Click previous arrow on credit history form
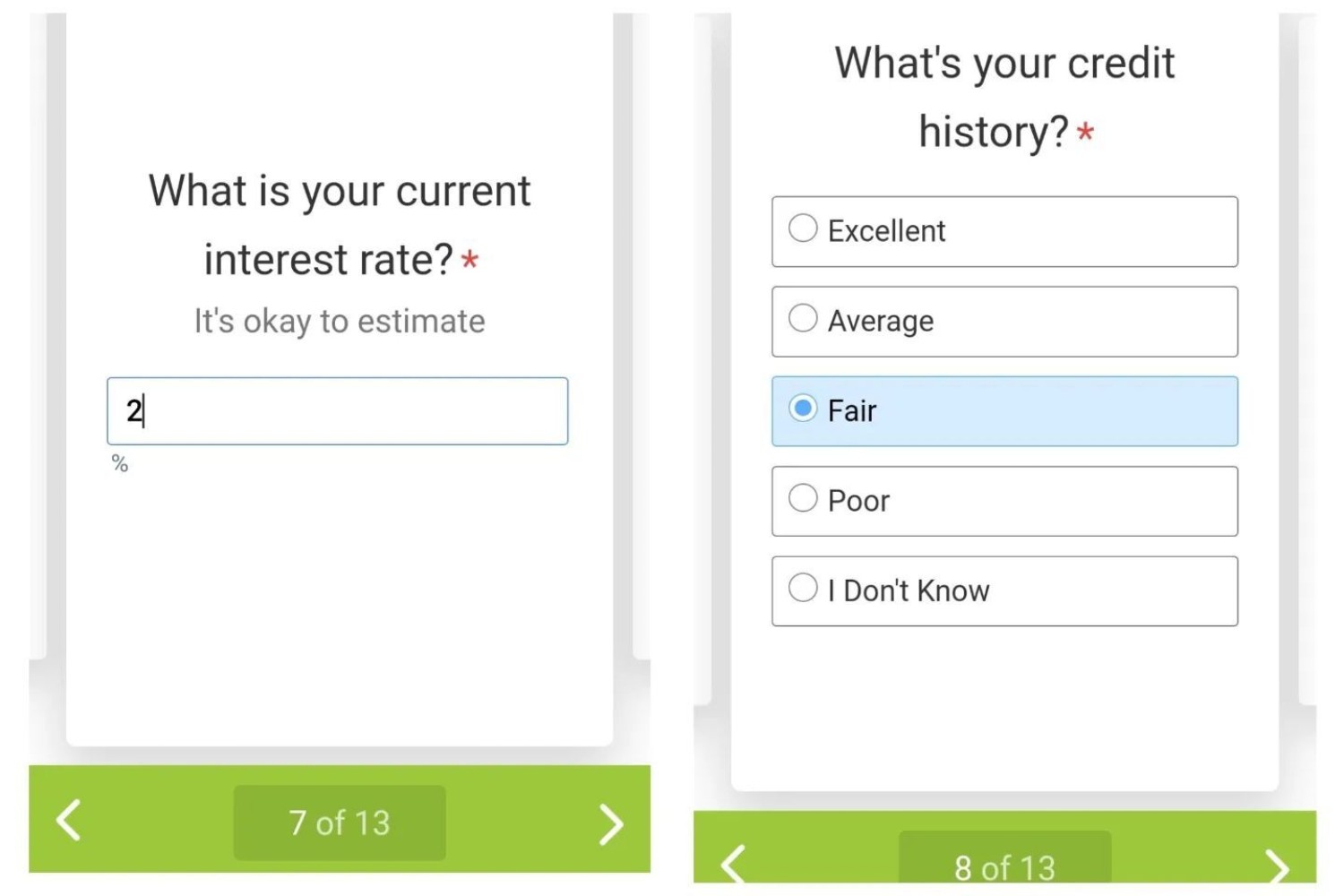Viewport: 1344px width, 896px height. tap(733, 864)
